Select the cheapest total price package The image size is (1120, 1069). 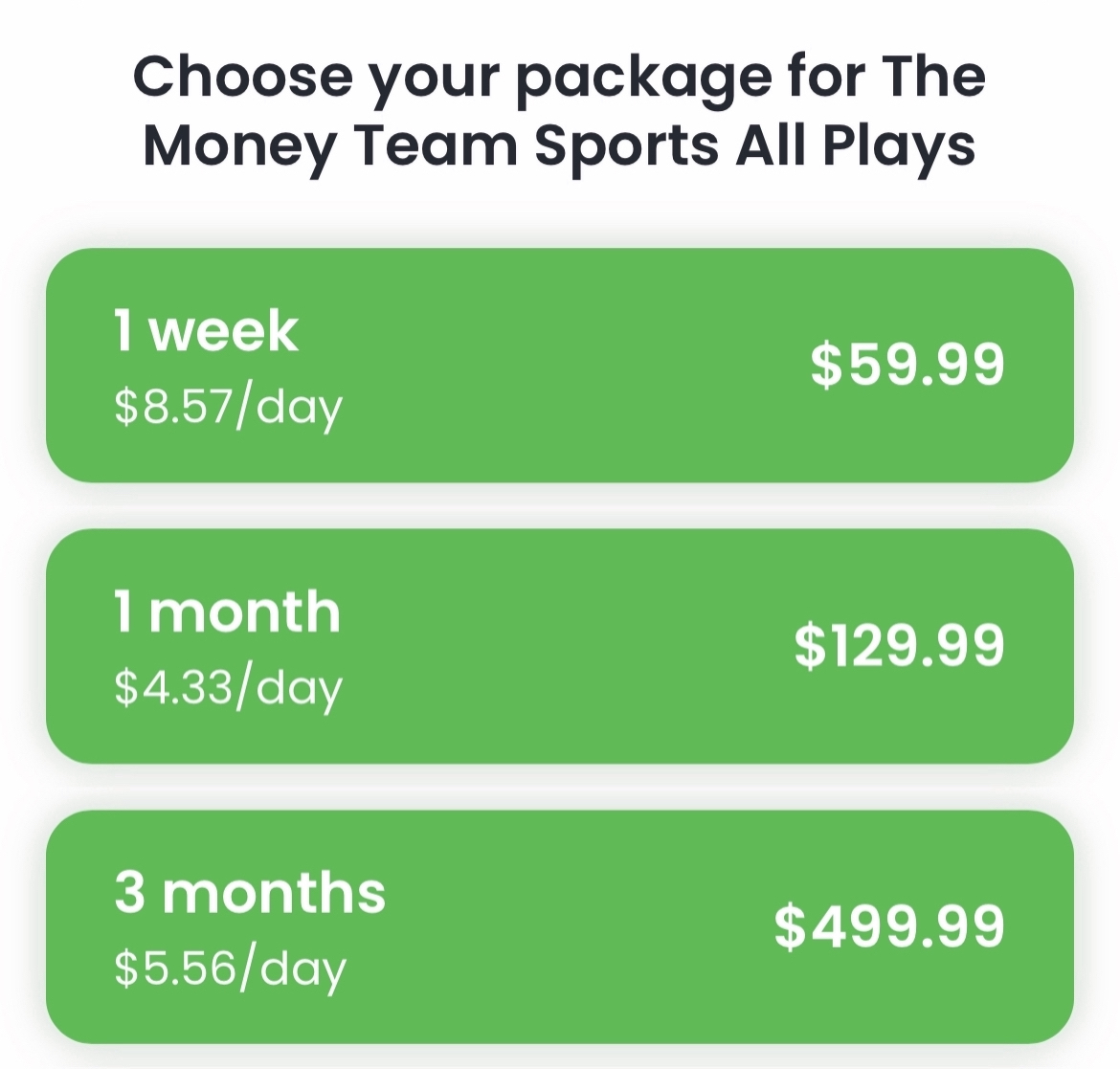click(x=560, y=365)
